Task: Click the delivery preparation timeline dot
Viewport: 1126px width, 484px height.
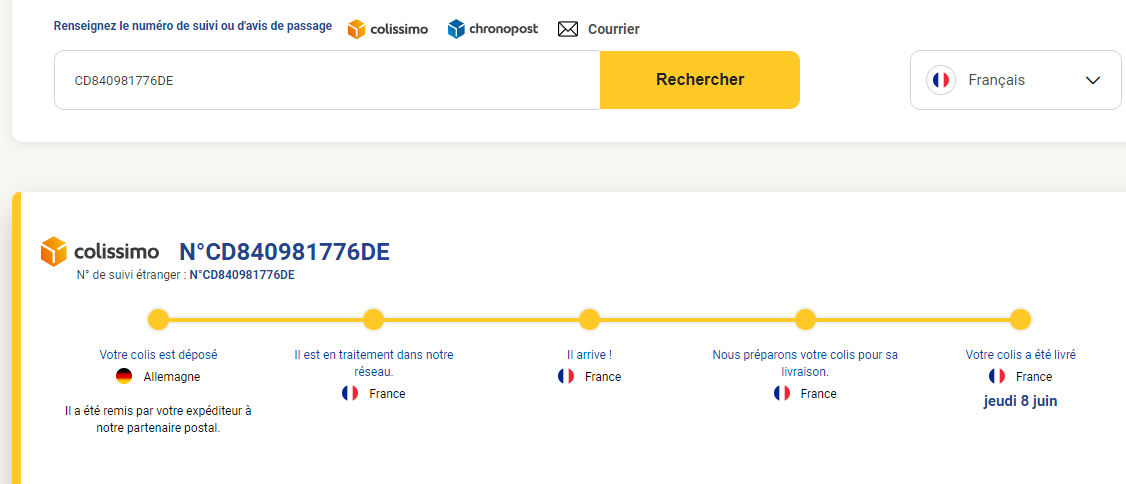Action: [x=805, y=320]
